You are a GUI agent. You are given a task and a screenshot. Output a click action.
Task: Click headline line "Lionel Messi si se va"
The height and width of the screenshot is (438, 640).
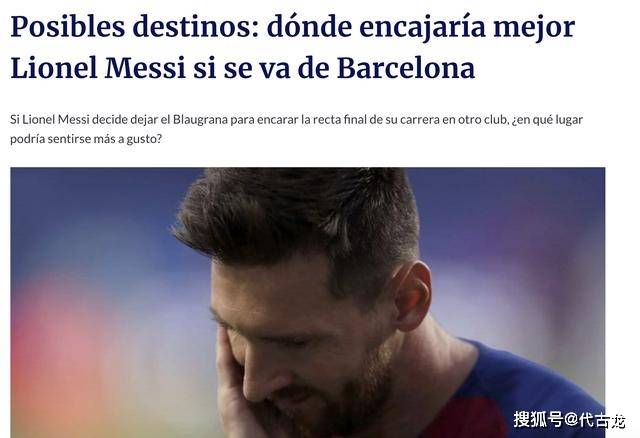(x=242, y=68)
